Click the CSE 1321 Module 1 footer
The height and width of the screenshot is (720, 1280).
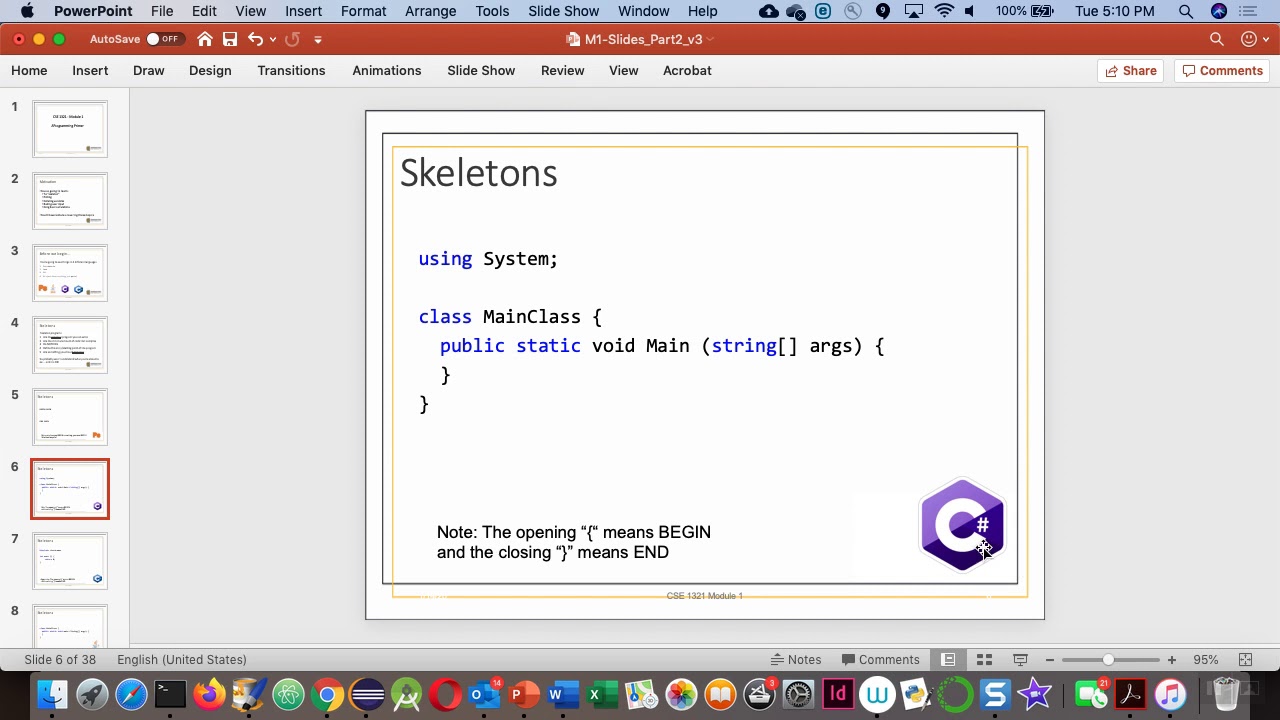coord(704,595)
